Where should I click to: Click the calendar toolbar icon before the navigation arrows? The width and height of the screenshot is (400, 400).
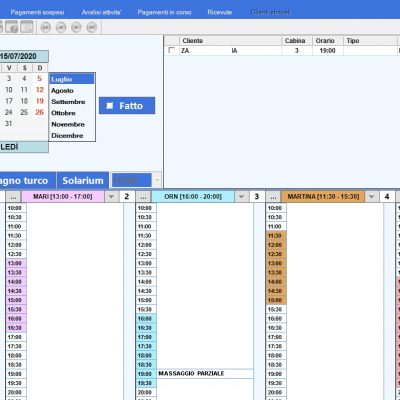tap(12, 27)
